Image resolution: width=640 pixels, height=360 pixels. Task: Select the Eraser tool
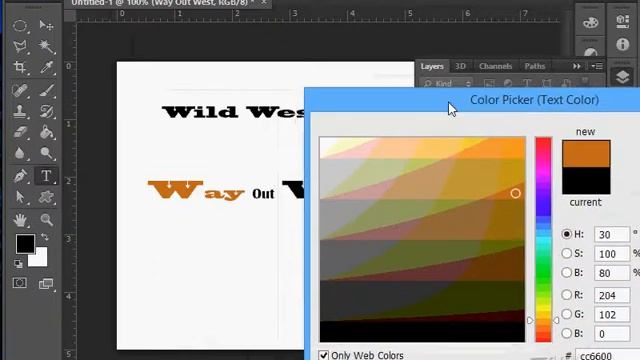coord(20,132)
